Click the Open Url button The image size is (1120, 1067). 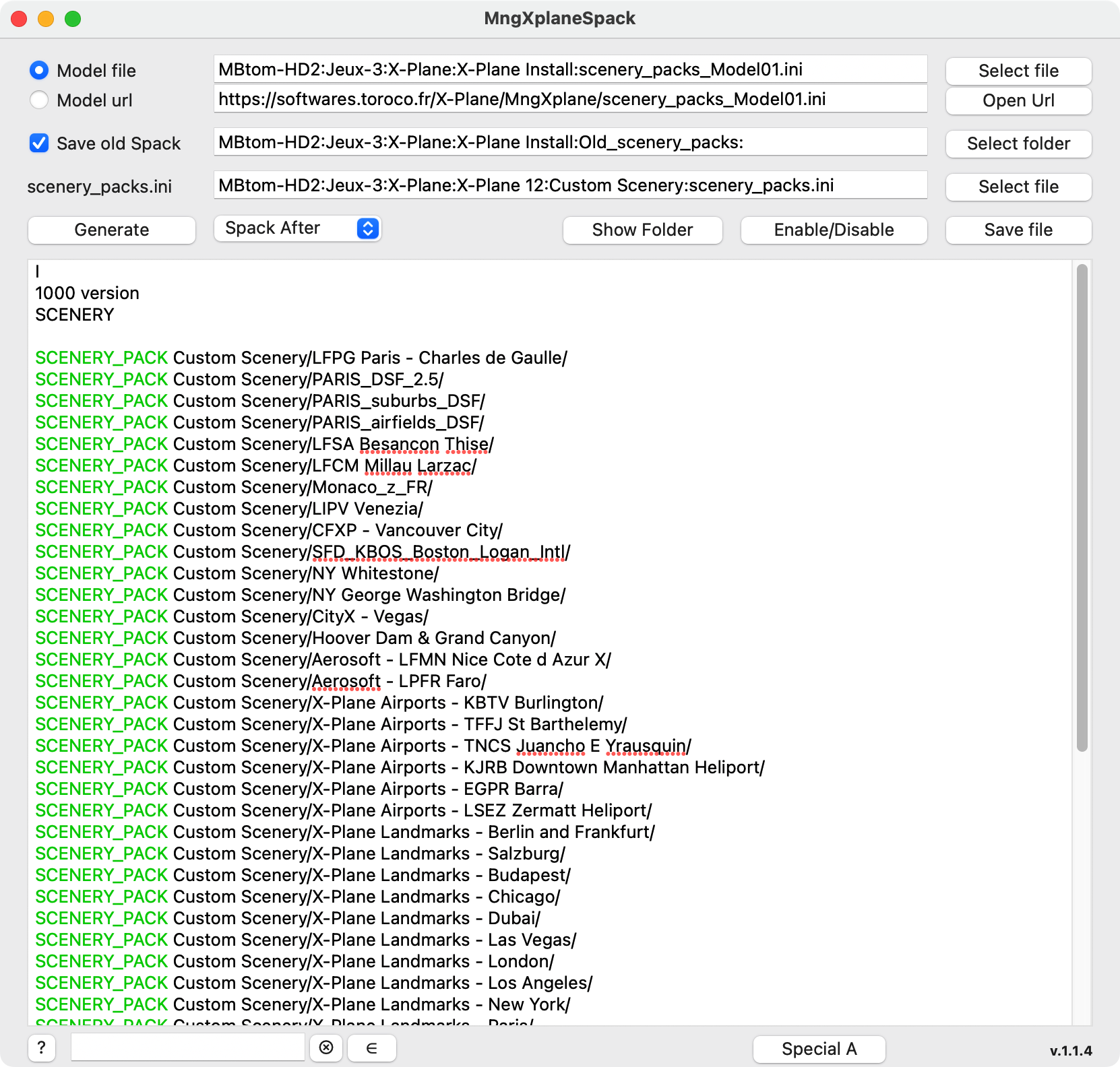click(x=1018, y=100)
